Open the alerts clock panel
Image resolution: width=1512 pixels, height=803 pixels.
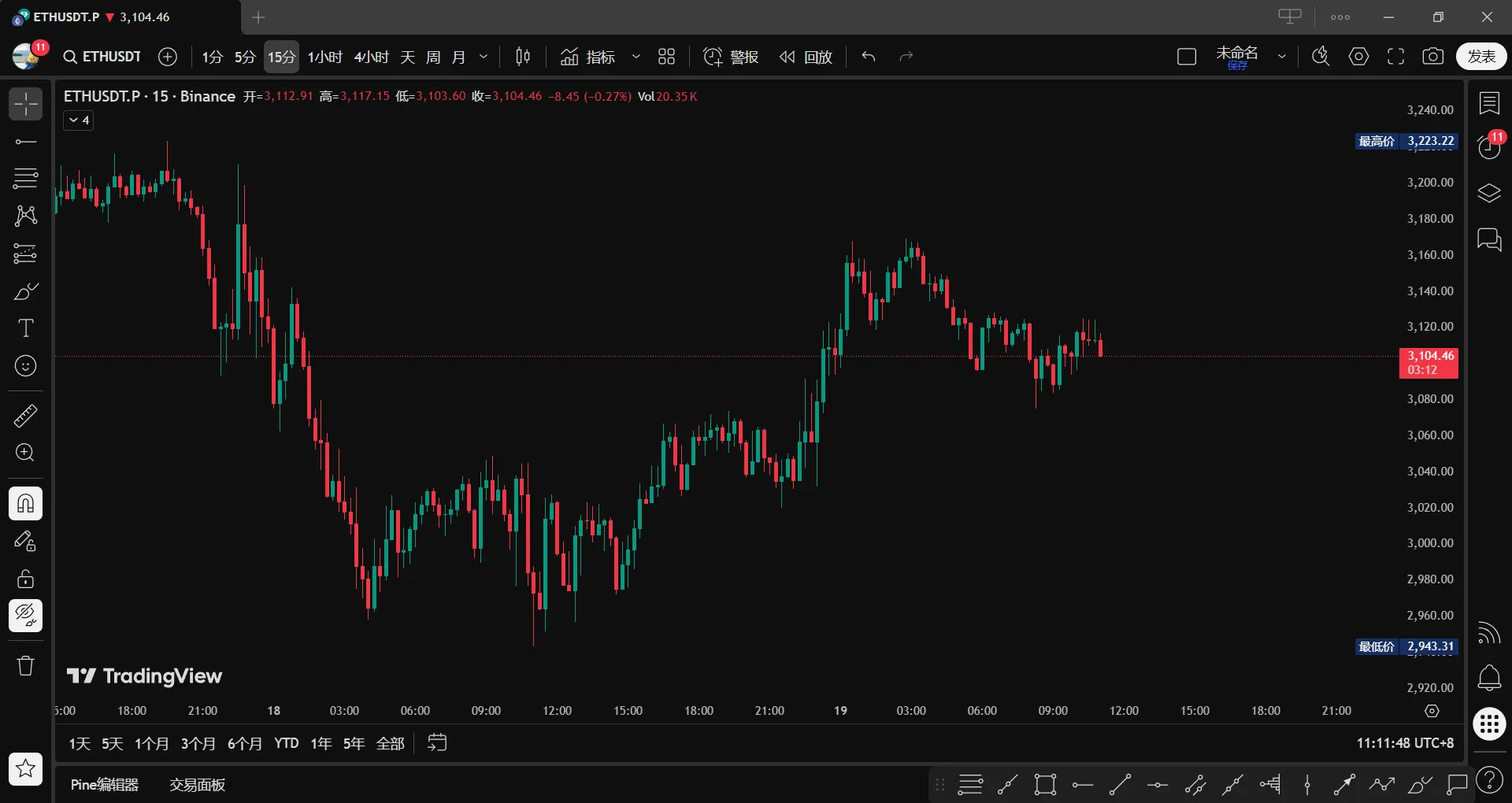[1489, 147]
